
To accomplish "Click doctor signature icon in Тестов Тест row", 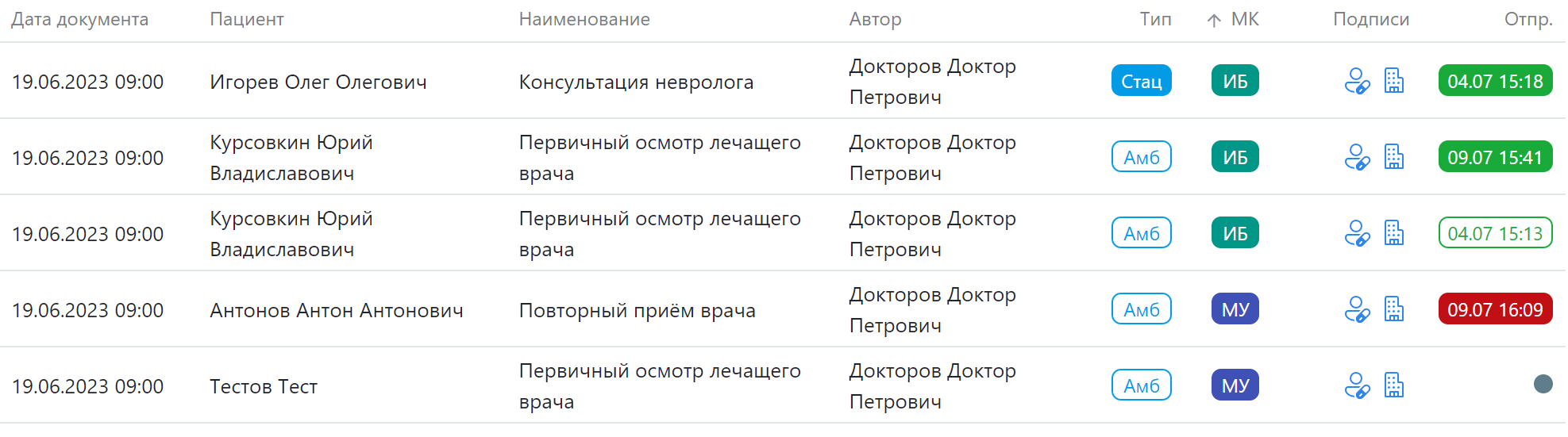I will click(x=1357, y=385).
